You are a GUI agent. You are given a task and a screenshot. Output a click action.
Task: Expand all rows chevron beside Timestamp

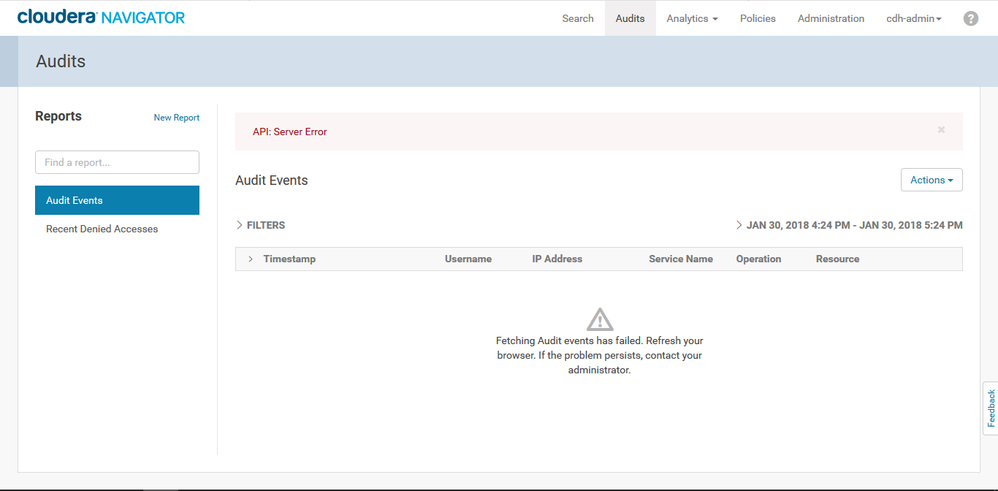(251, 259)
